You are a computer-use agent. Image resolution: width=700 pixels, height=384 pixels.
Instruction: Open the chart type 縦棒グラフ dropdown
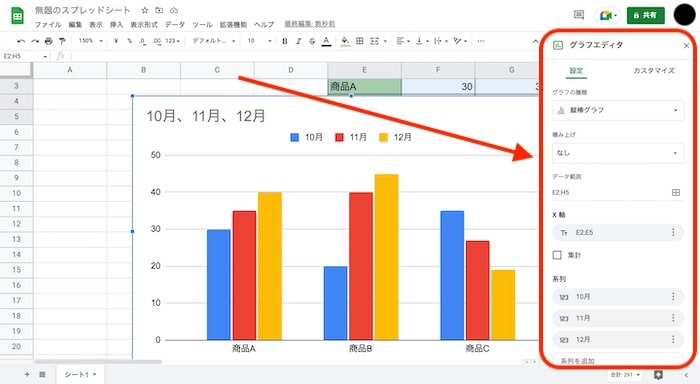[618, 110]
